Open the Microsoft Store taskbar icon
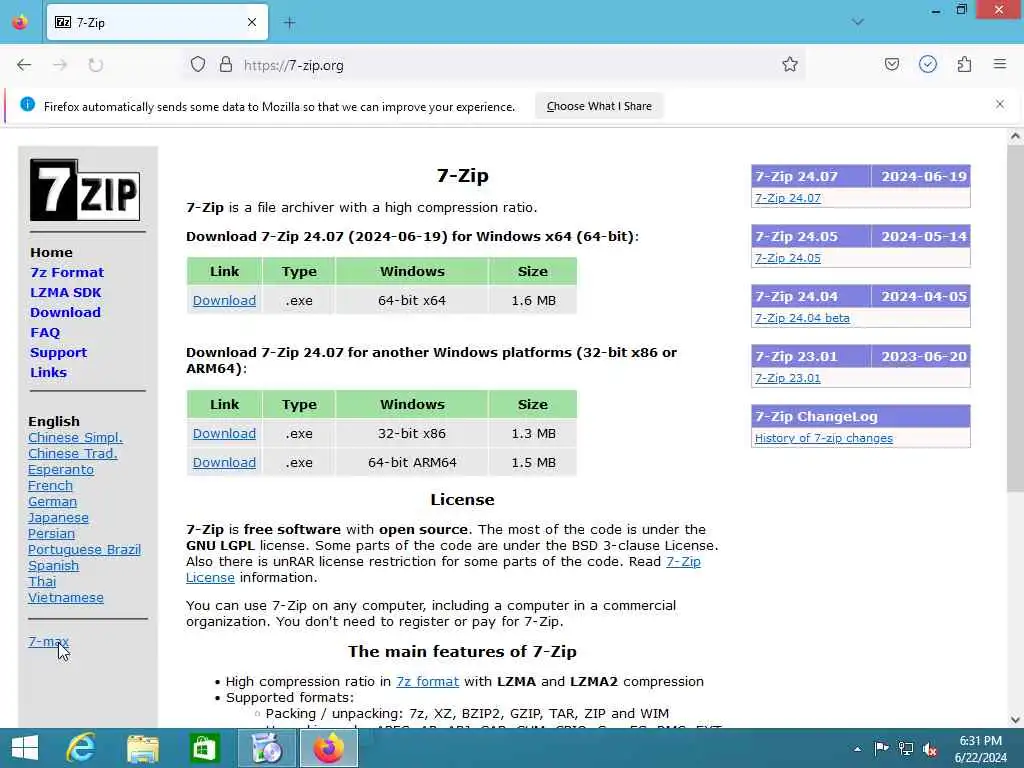Screen dimensions: 1024x768 click(x=204, y=748)
